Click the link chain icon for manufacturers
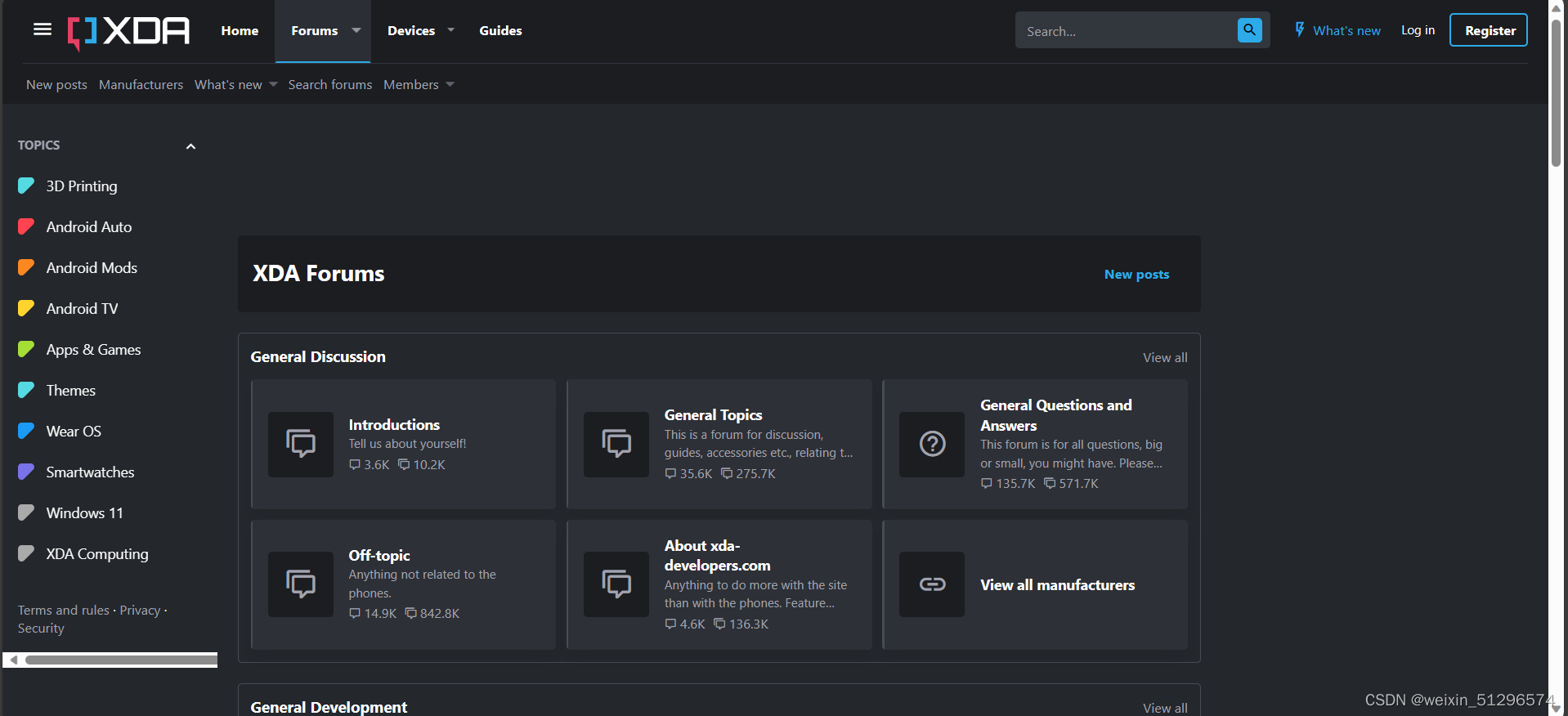 [932, 584]
